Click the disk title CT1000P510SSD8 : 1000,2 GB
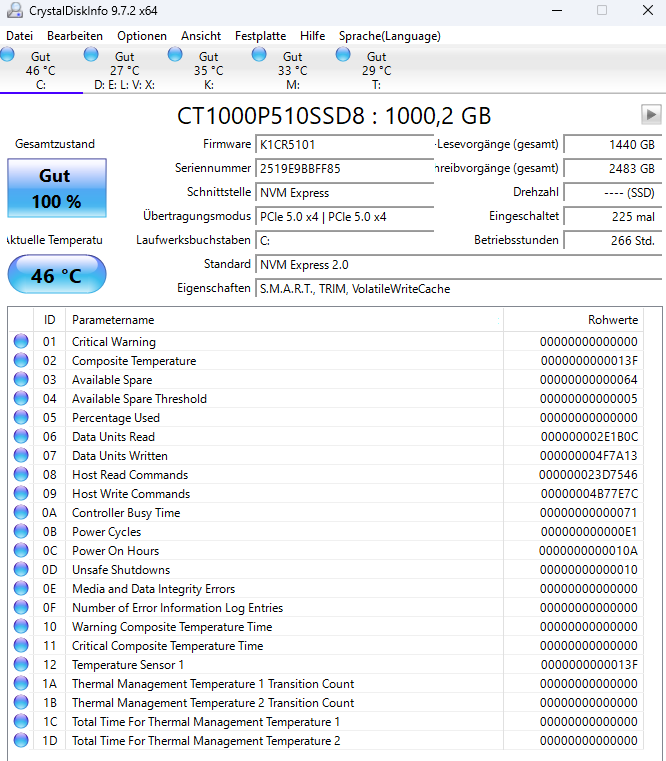This screenshot has height=761, width=666. click(334, 116)
